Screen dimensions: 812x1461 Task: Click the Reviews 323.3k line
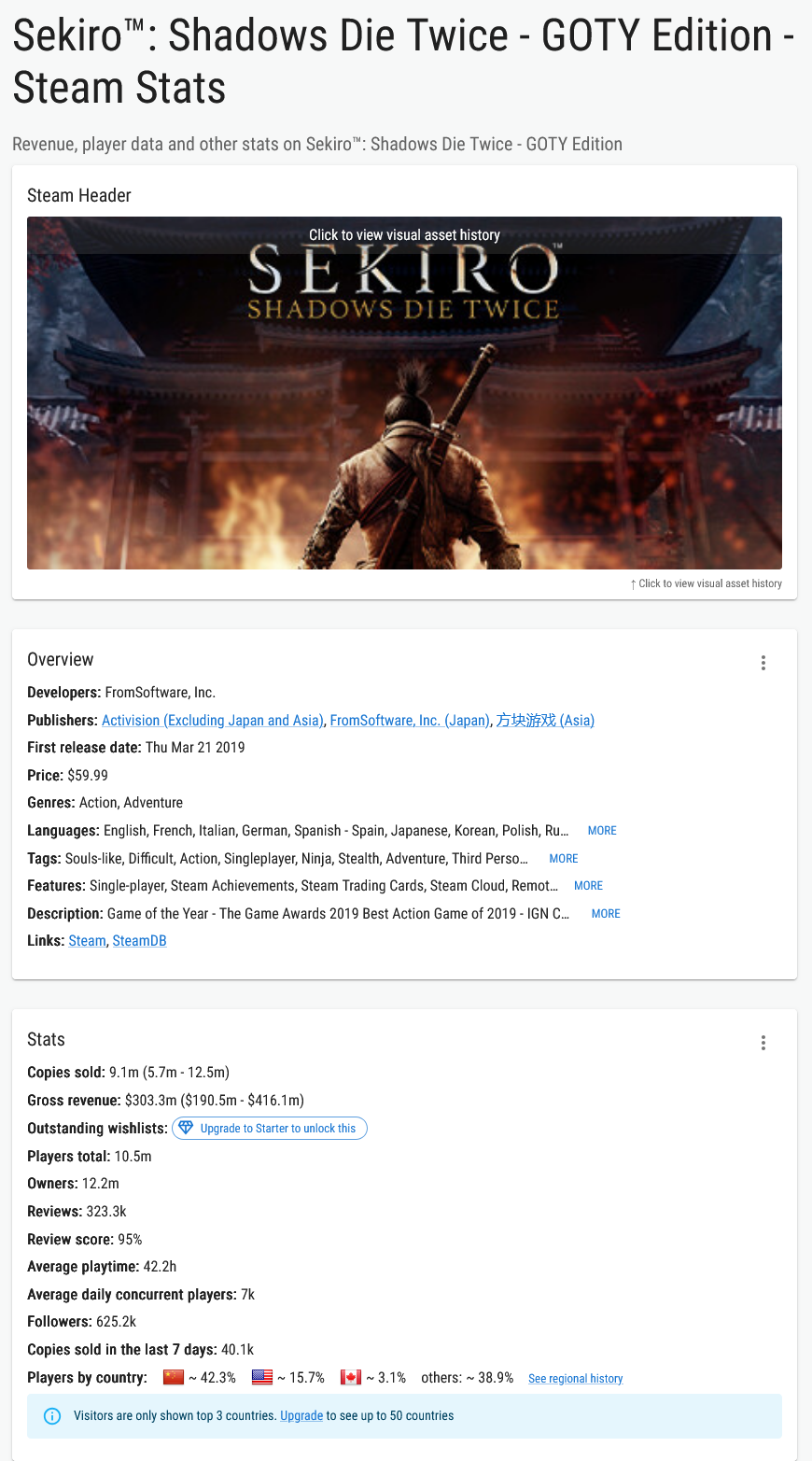pyautogui.click(x=77, y=1212)
